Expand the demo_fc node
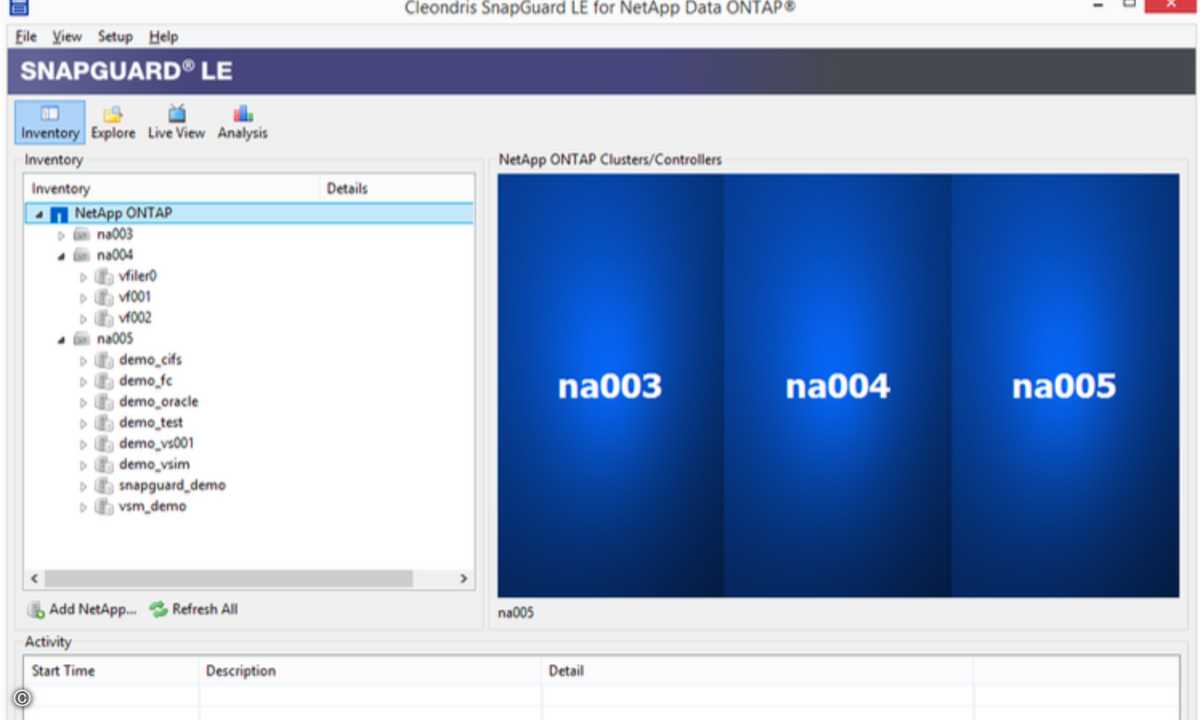The image size is (1200, 720). click(84, 381)
